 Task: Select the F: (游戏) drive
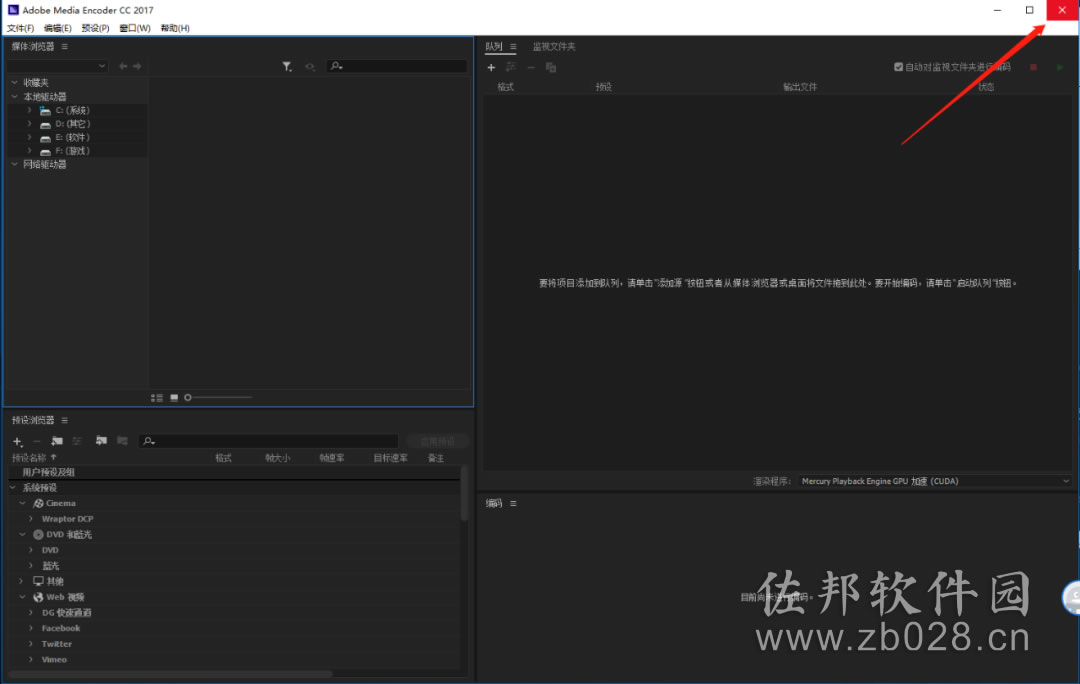coord(72,151)
